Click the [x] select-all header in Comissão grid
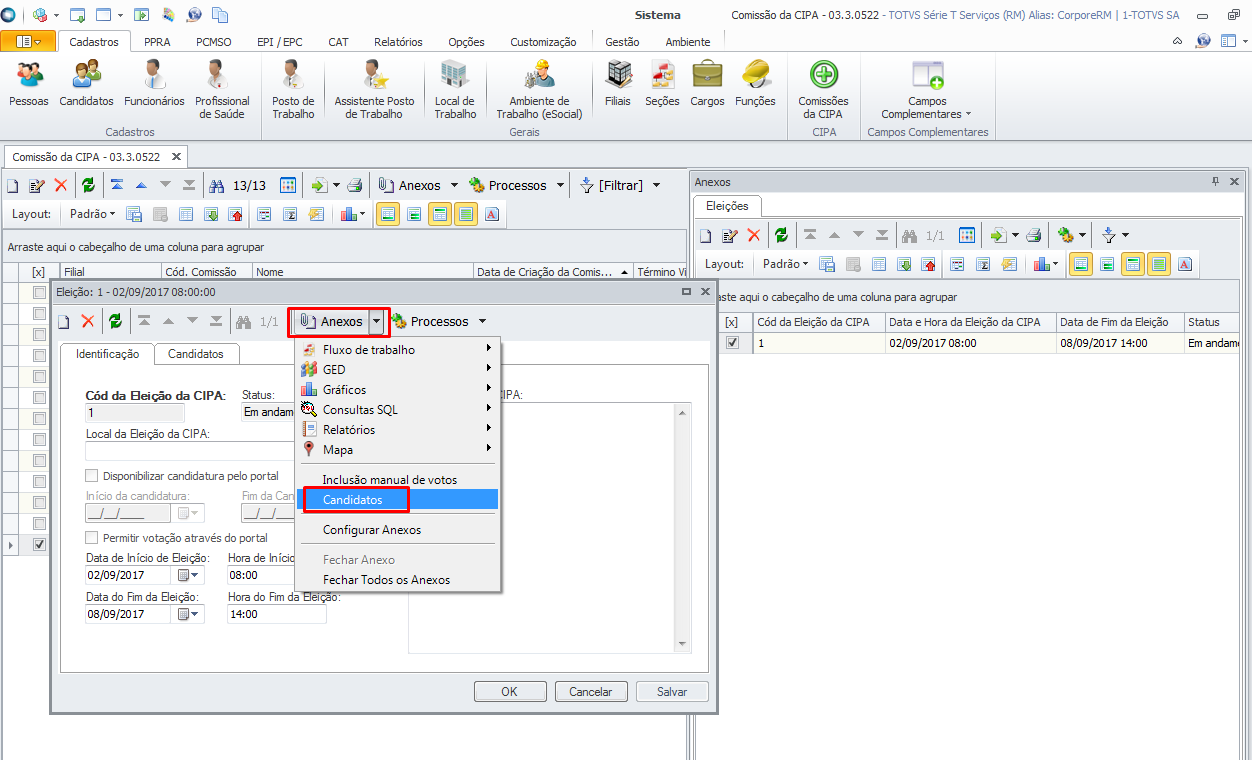Image resolution: width=1252 pixels, height=760 pixels. point(39,271)
